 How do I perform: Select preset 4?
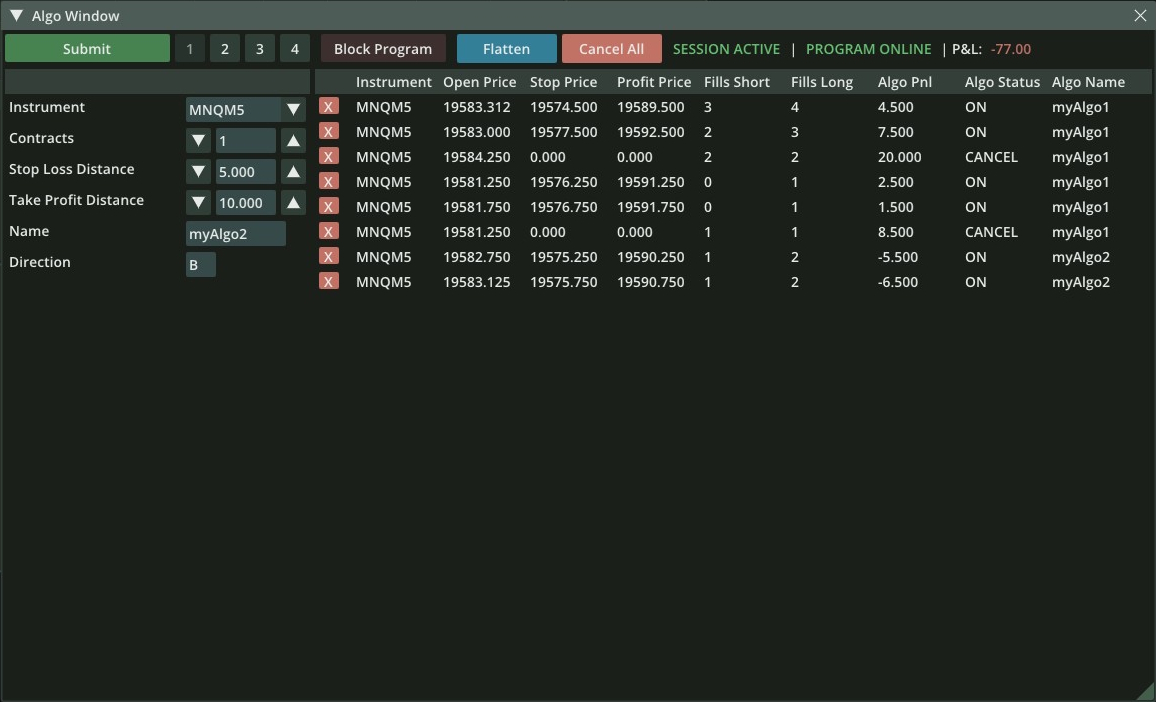click(295, 49)
